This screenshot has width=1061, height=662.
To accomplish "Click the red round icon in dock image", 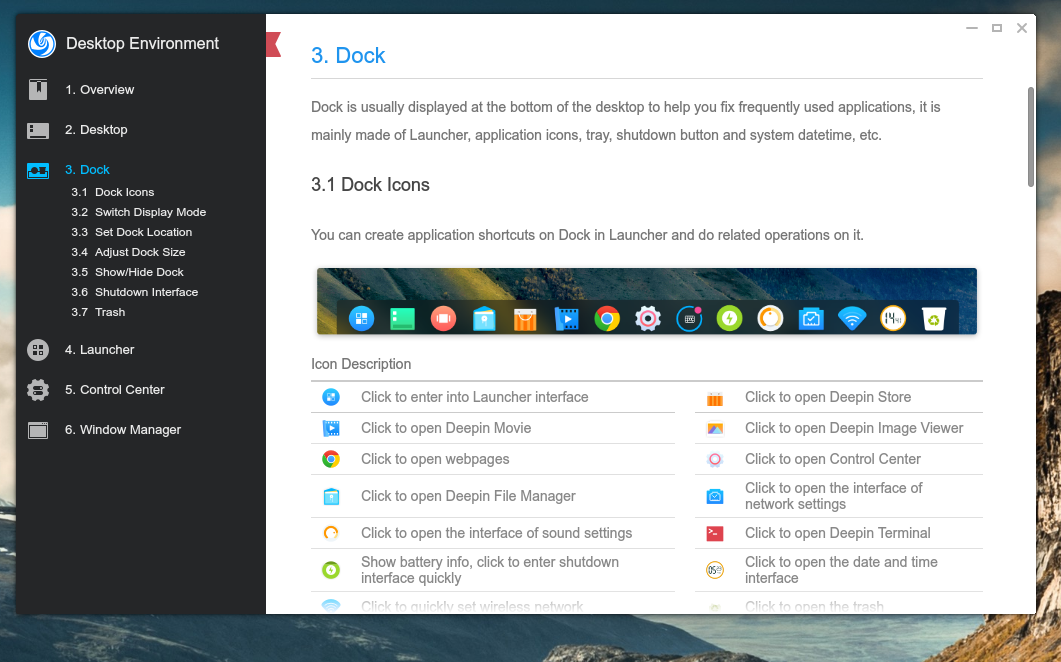I will coord(443,318).
